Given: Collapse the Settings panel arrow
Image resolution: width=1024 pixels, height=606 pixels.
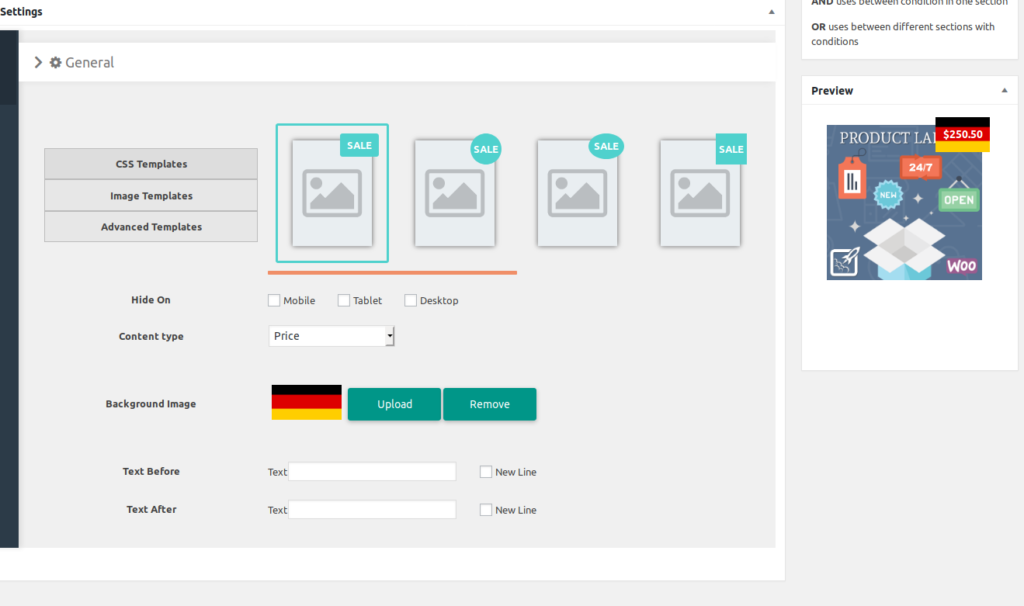Looking at the screenshot, I should click(x=771, y=12).
